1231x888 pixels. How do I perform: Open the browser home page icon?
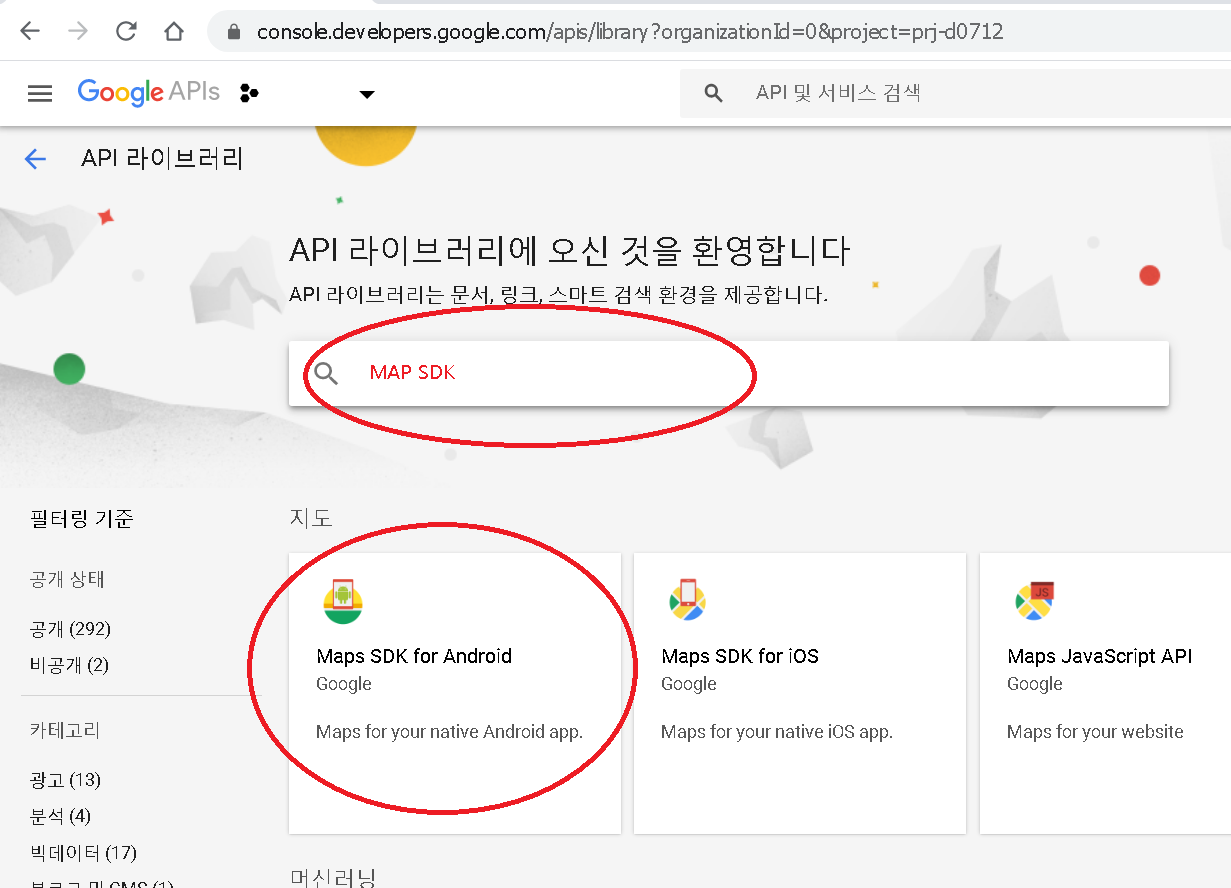tap(174, 31)
